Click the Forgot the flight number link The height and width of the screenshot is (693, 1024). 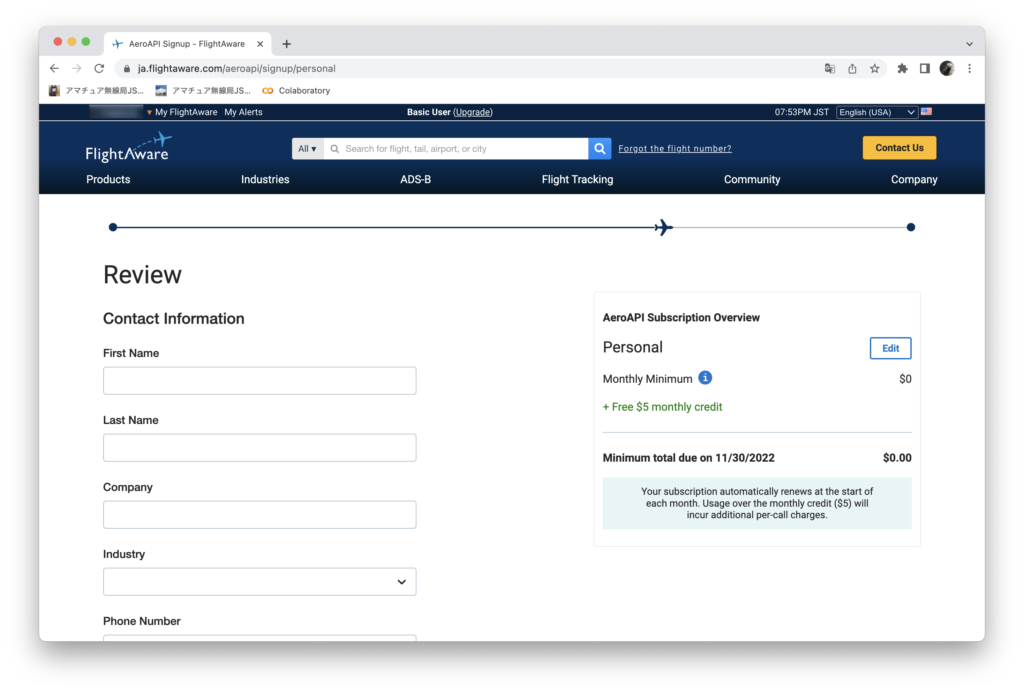(x=674, y=149)
